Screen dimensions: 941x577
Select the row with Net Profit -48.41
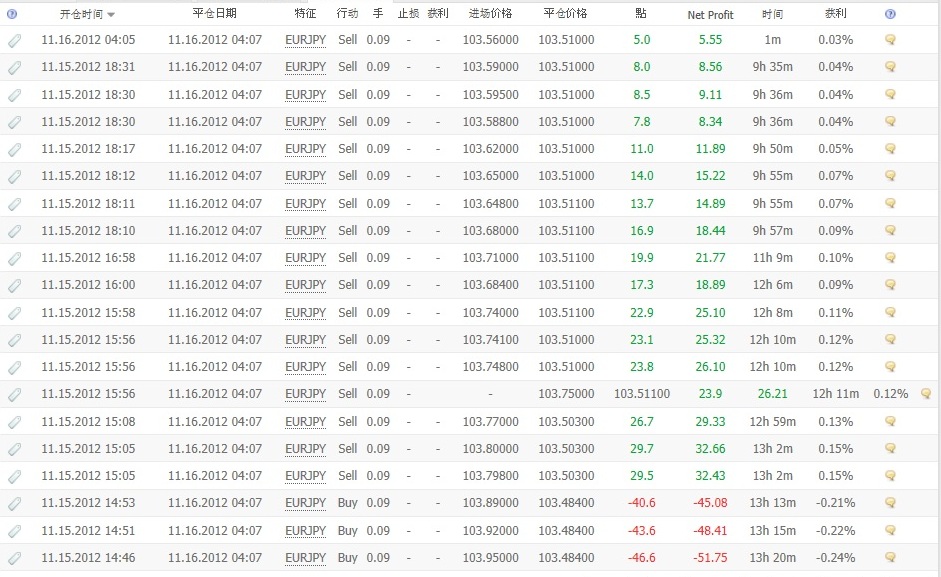[x=470, y=531]
